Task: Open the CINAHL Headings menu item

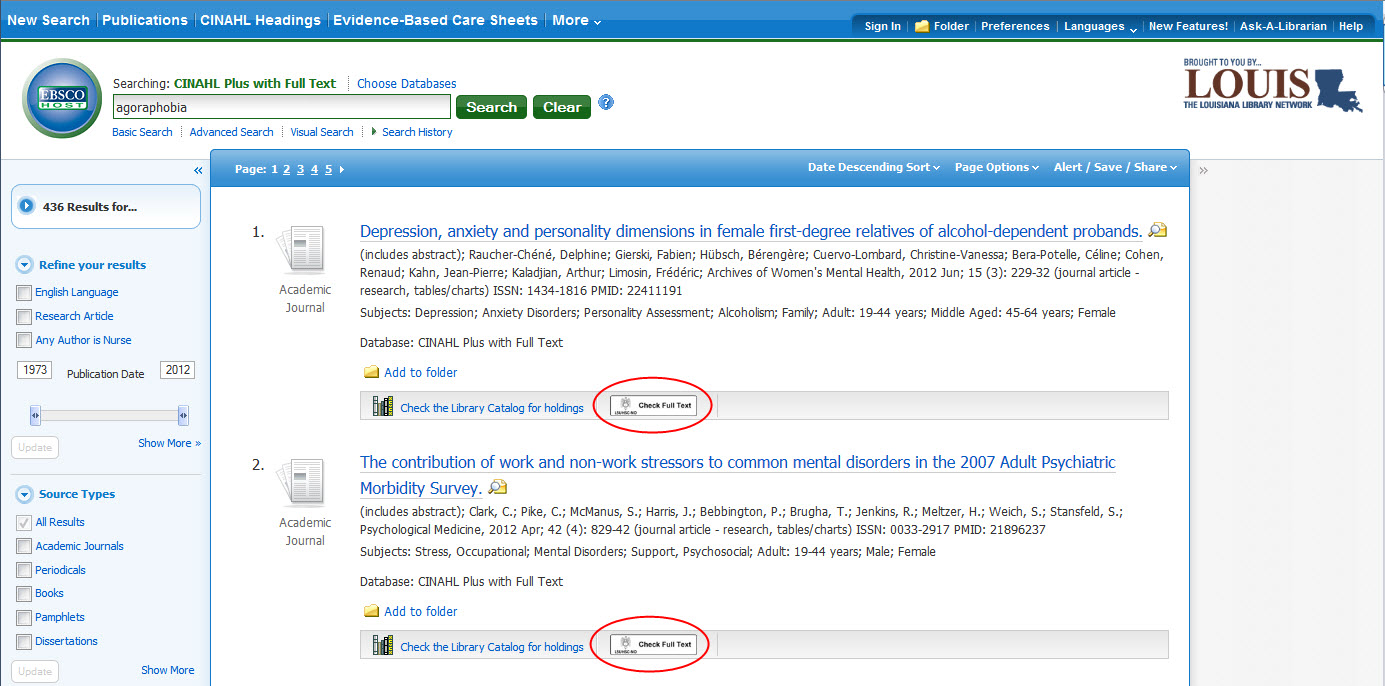Action: [x=260, y=19]
